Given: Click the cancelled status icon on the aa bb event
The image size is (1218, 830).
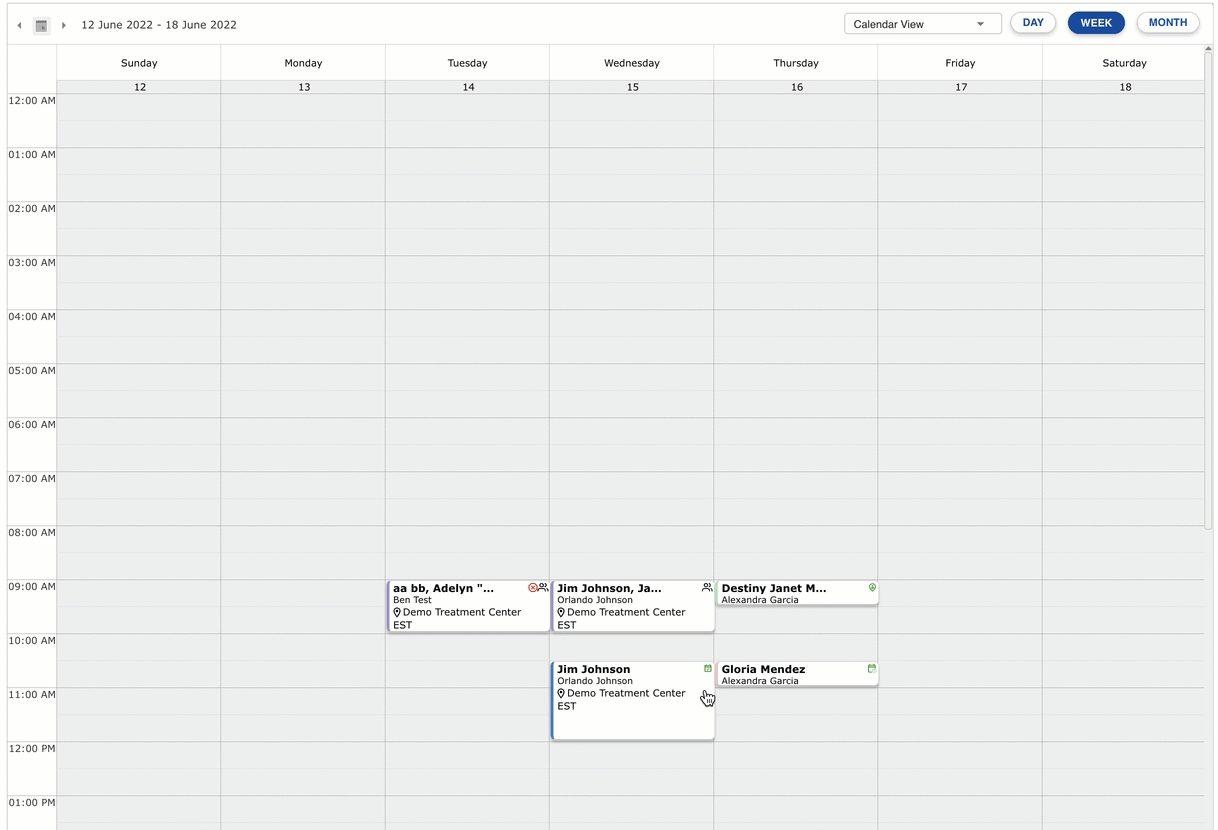Looking at the screenshot, I should coord(534,588).
